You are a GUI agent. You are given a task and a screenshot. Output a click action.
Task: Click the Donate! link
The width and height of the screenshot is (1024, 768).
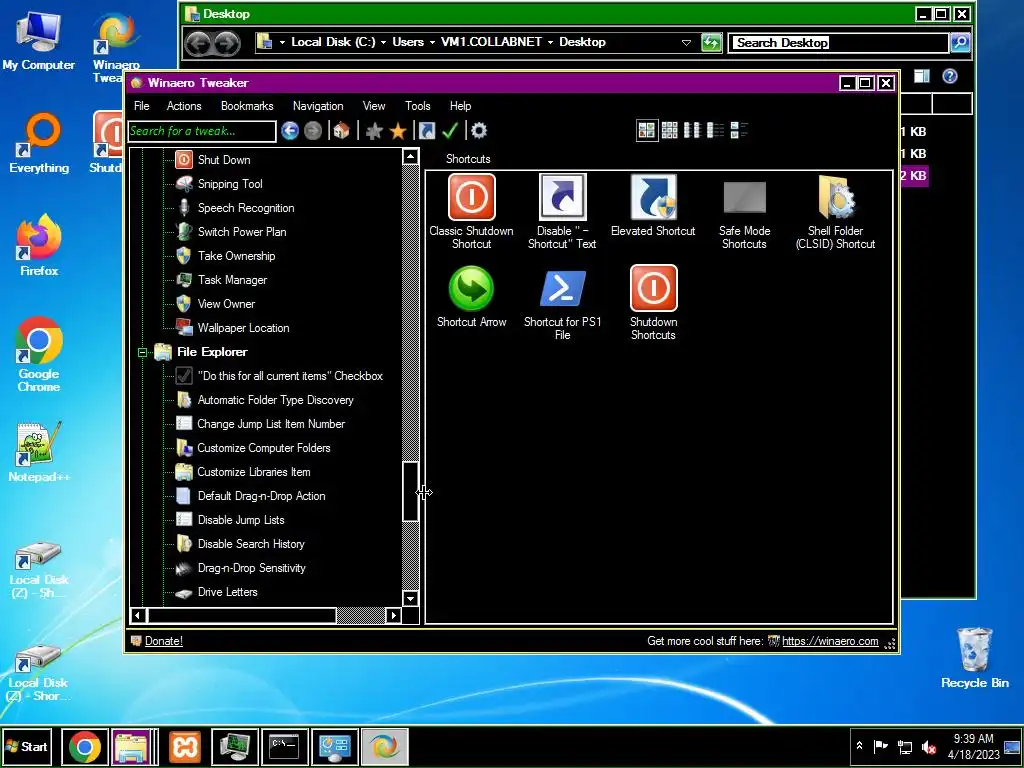pyautogui.click(x=164, y=641)
